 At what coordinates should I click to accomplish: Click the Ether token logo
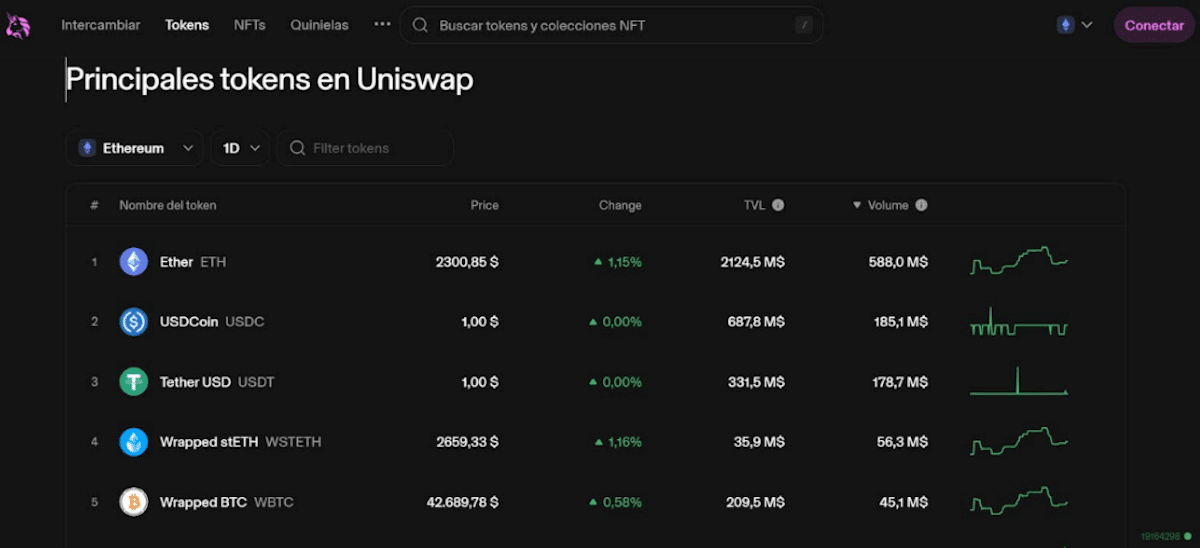click(x=134, y=262)
